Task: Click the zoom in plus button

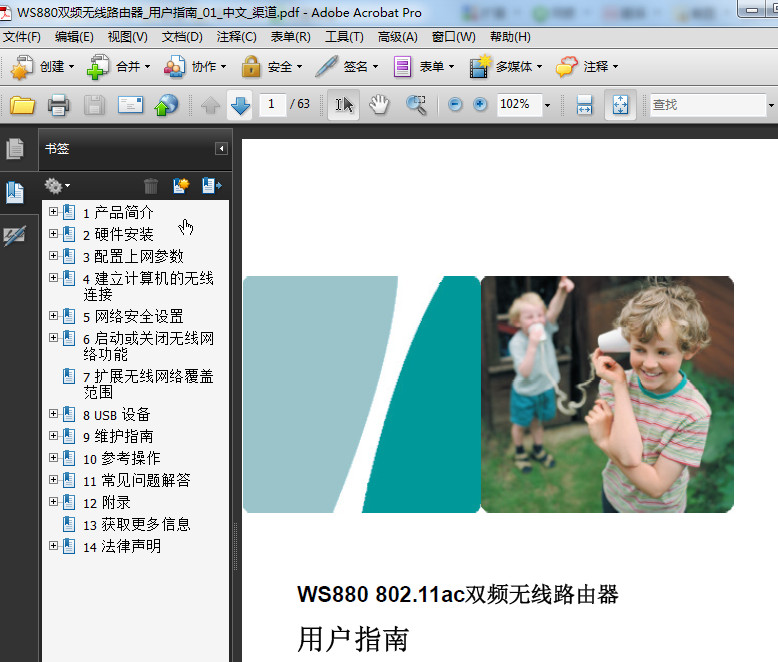Action: click(x=480, y=104)
